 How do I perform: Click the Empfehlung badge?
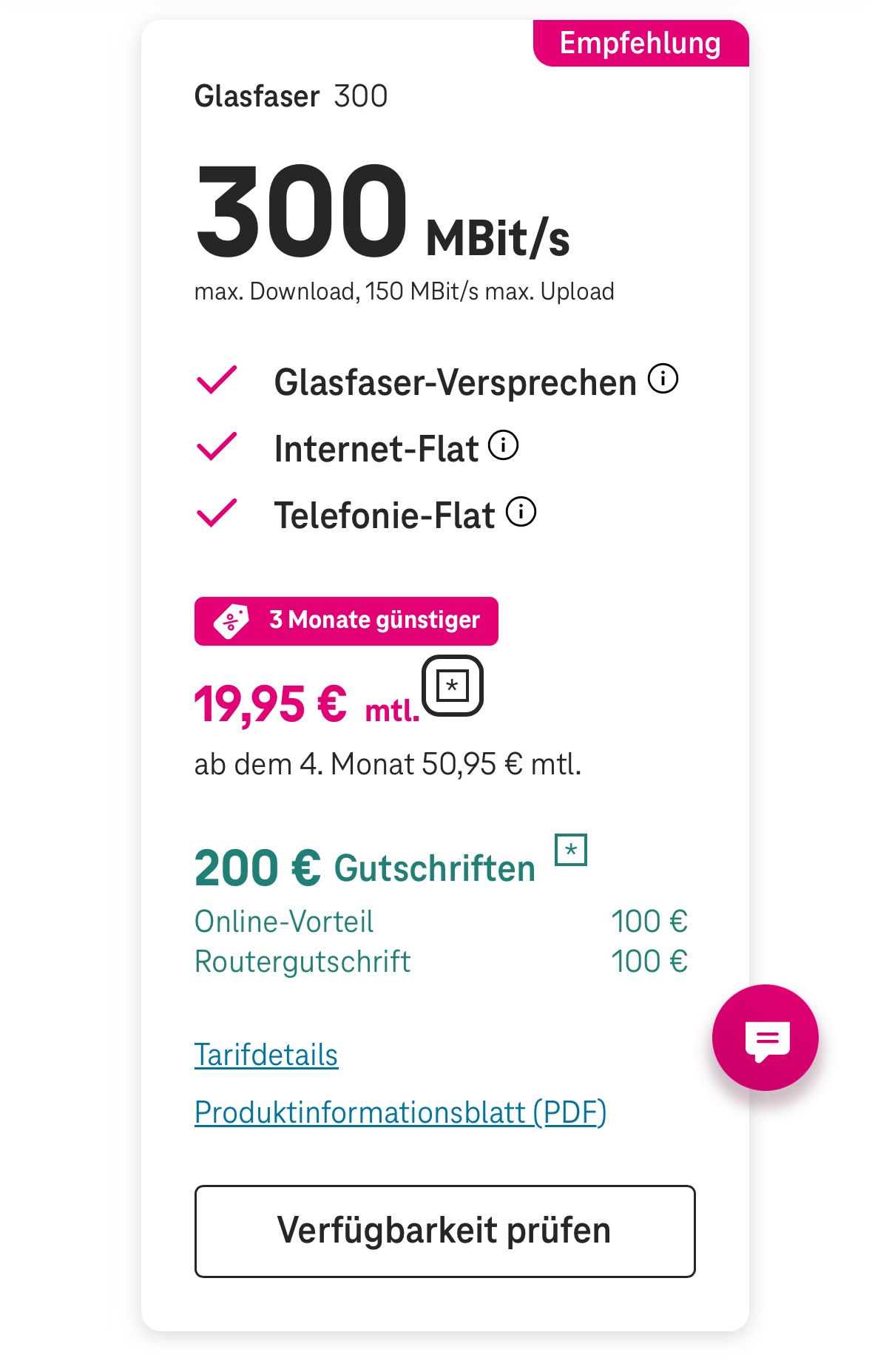[x=640, y=44]
